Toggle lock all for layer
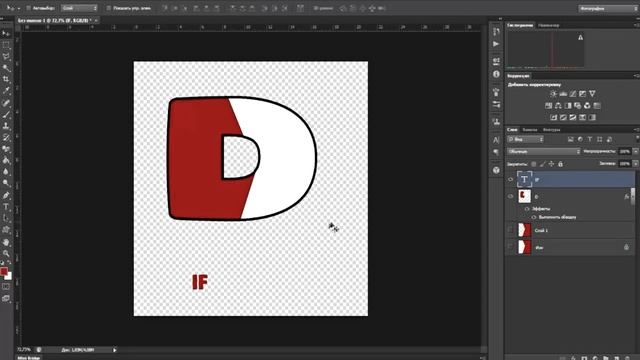This screenshot has width=640, height=360. coord(560,164)
